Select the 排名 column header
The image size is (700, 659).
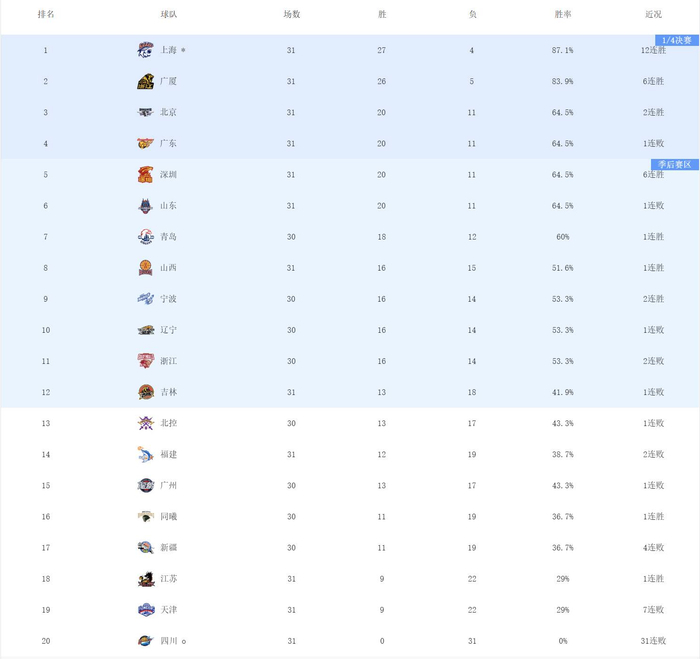[46, 15]
